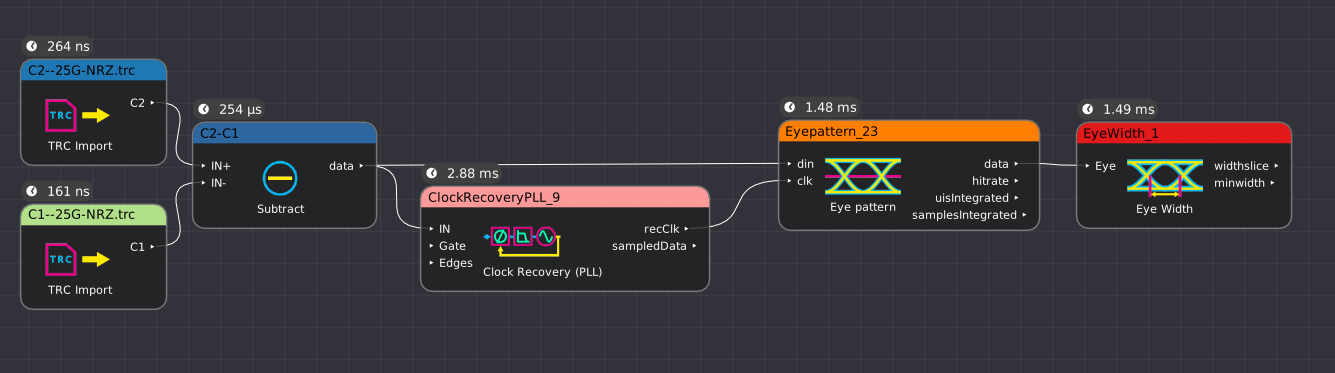
Task: Click the clock icon beside 264 ns
Action: point(32,46)
